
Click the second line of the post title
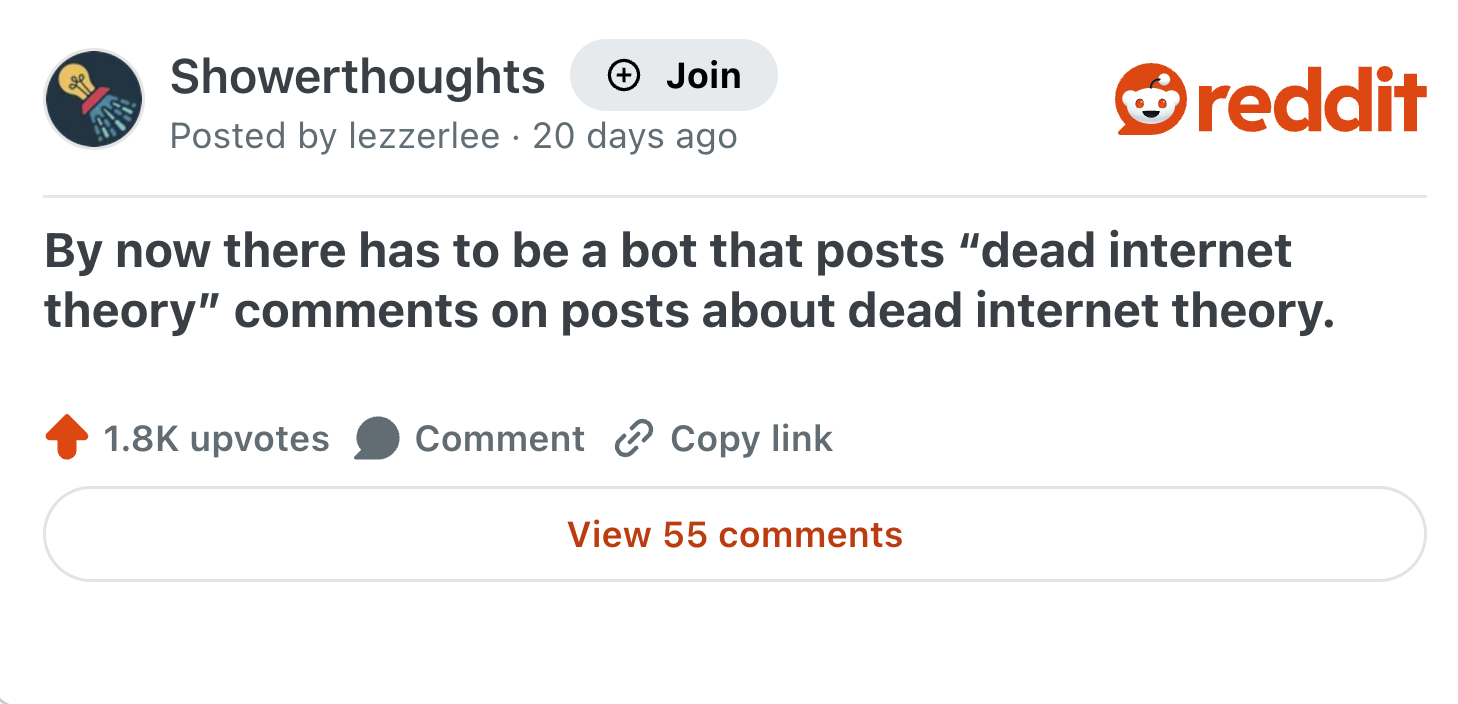(689, 311)
